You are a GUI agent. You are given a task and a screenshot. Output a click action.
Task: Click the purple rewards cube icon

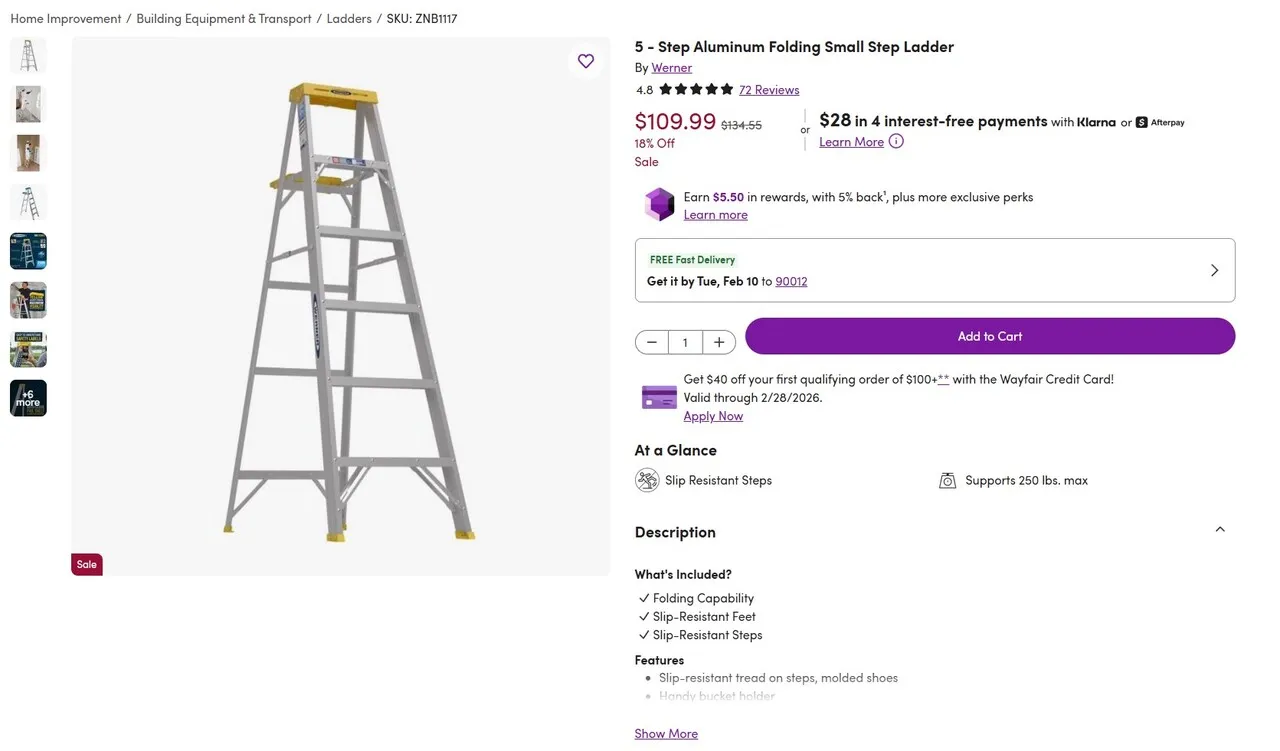659,204
